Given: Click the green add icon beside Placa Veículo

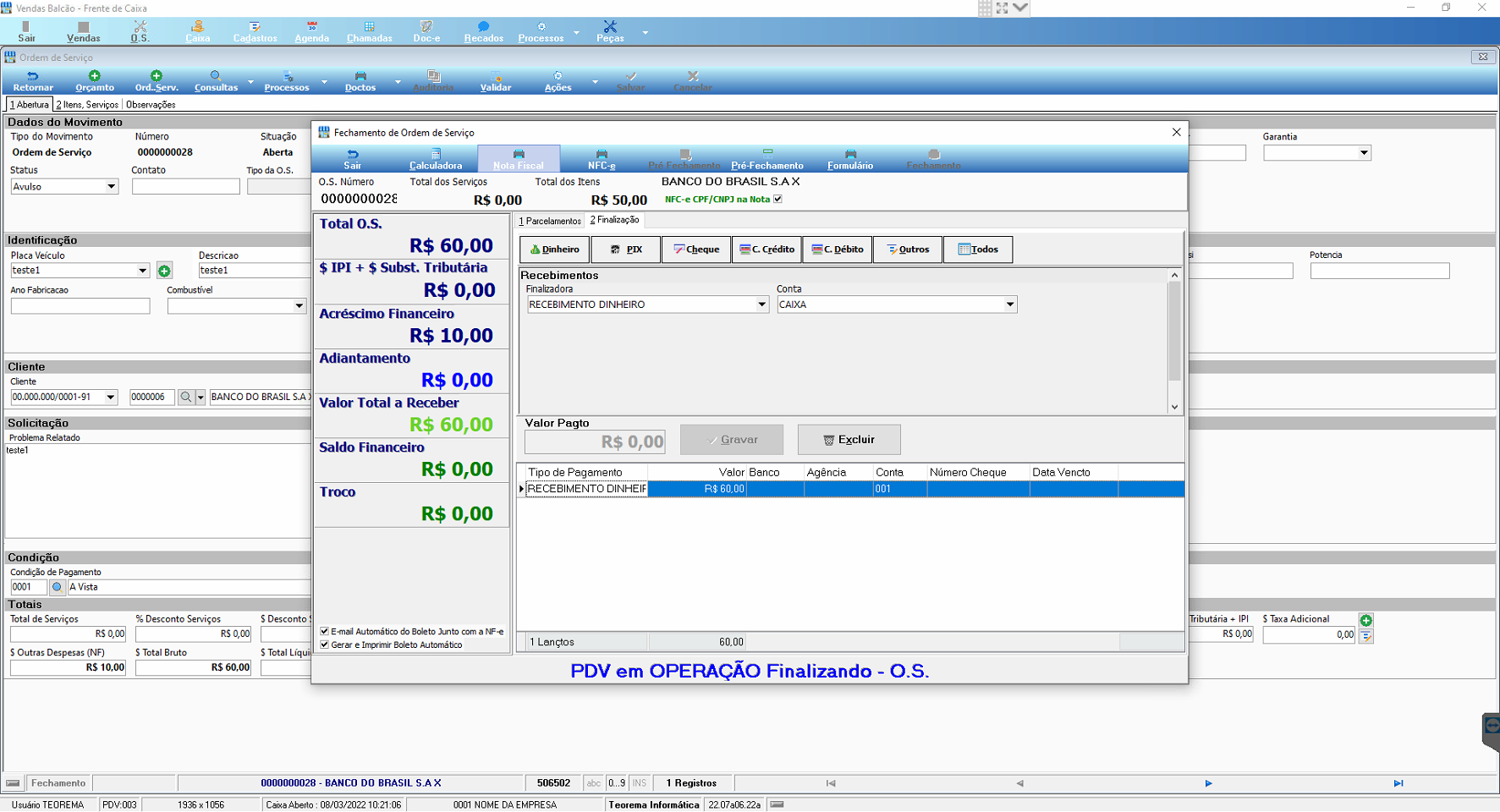Looking at the screenshot, I should pyautogui.click(x=164, y=271).
